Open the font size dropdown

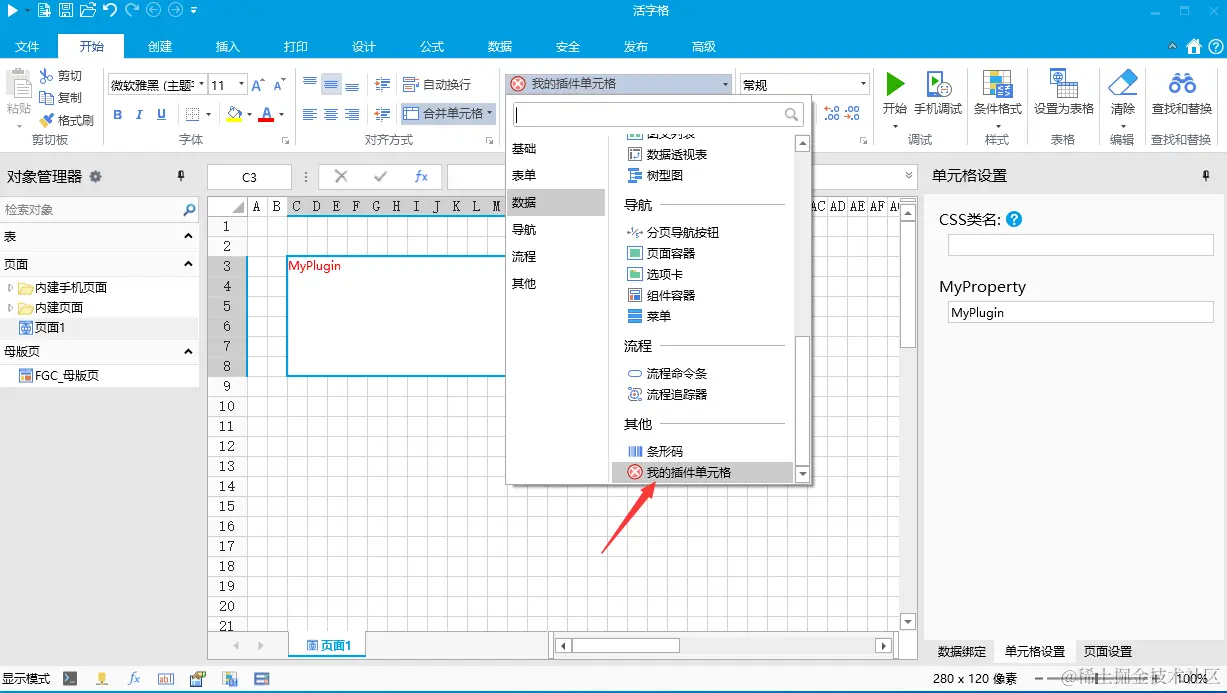pyautogui.click(x=243, y=85)
